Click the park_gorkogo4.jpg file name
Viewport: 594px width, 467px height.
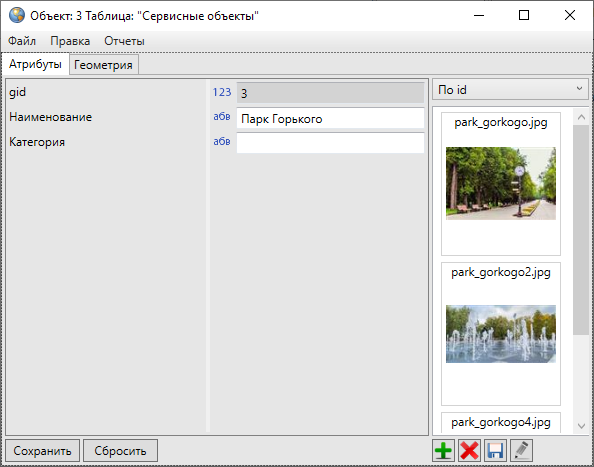[501, 422]
